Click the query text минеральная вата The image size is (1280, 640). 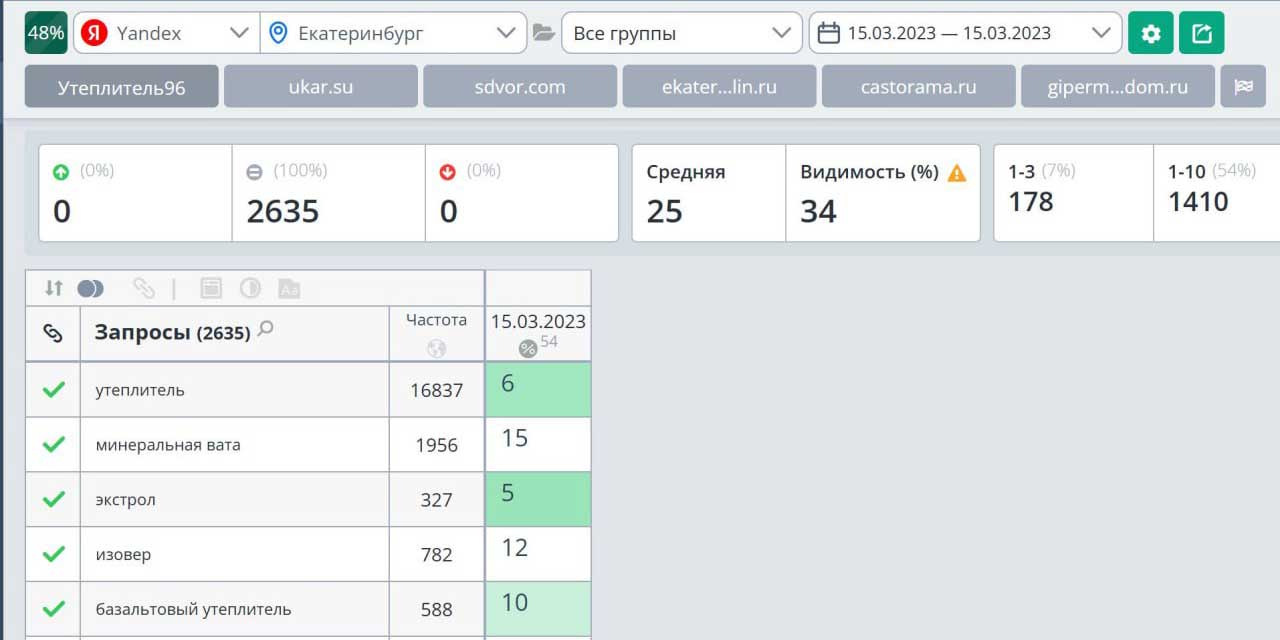(x=168, y=444)
